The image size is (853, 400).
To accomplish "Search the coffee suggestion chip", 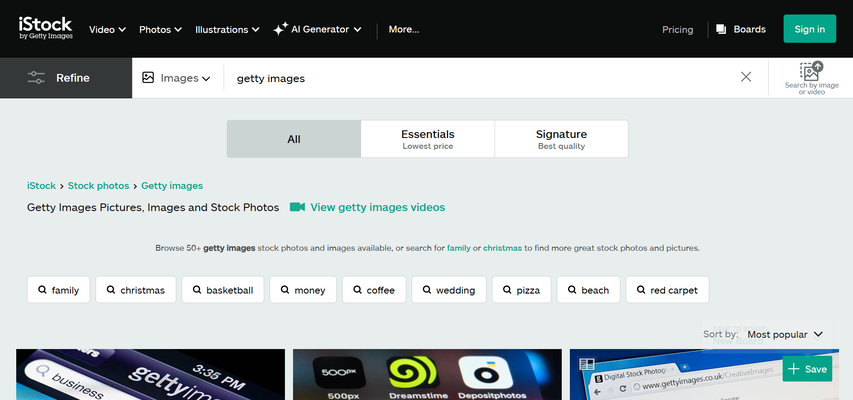I will pyautogui.click(x=374, y=290).
